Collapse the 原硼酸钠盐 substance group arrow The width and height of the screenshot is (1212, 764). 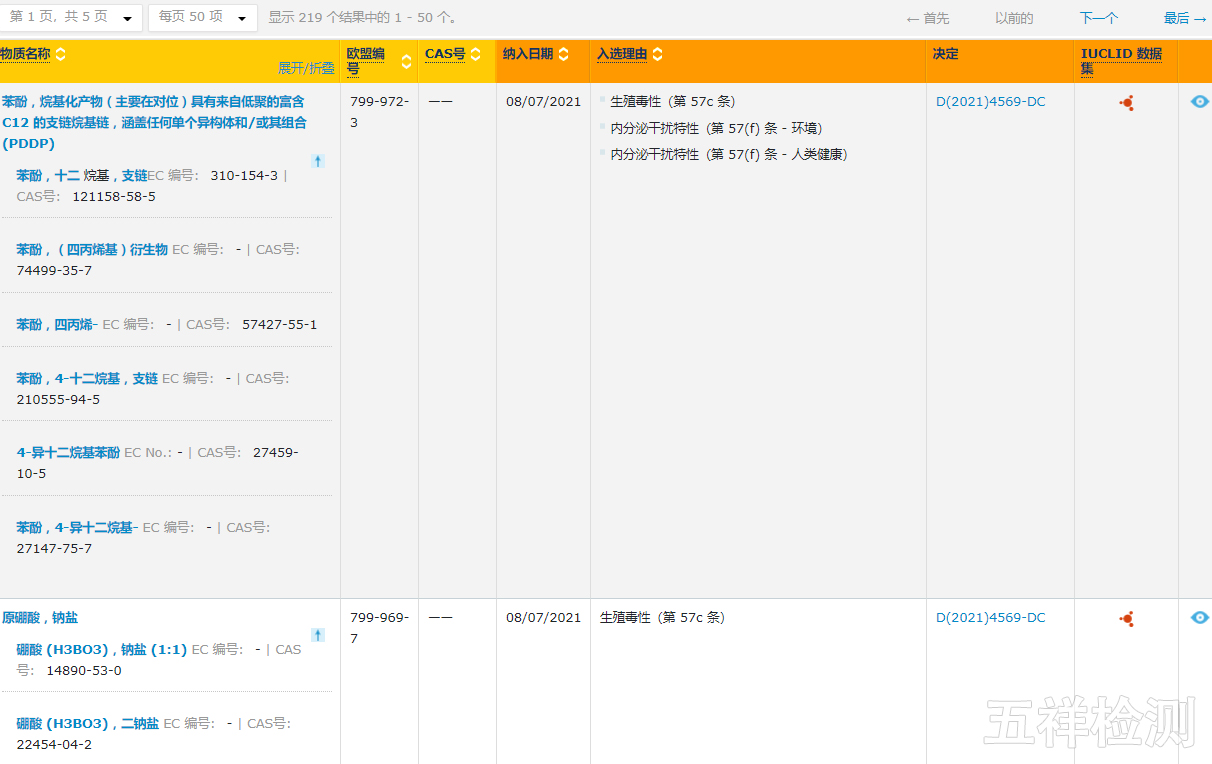[x=318, y=635]
